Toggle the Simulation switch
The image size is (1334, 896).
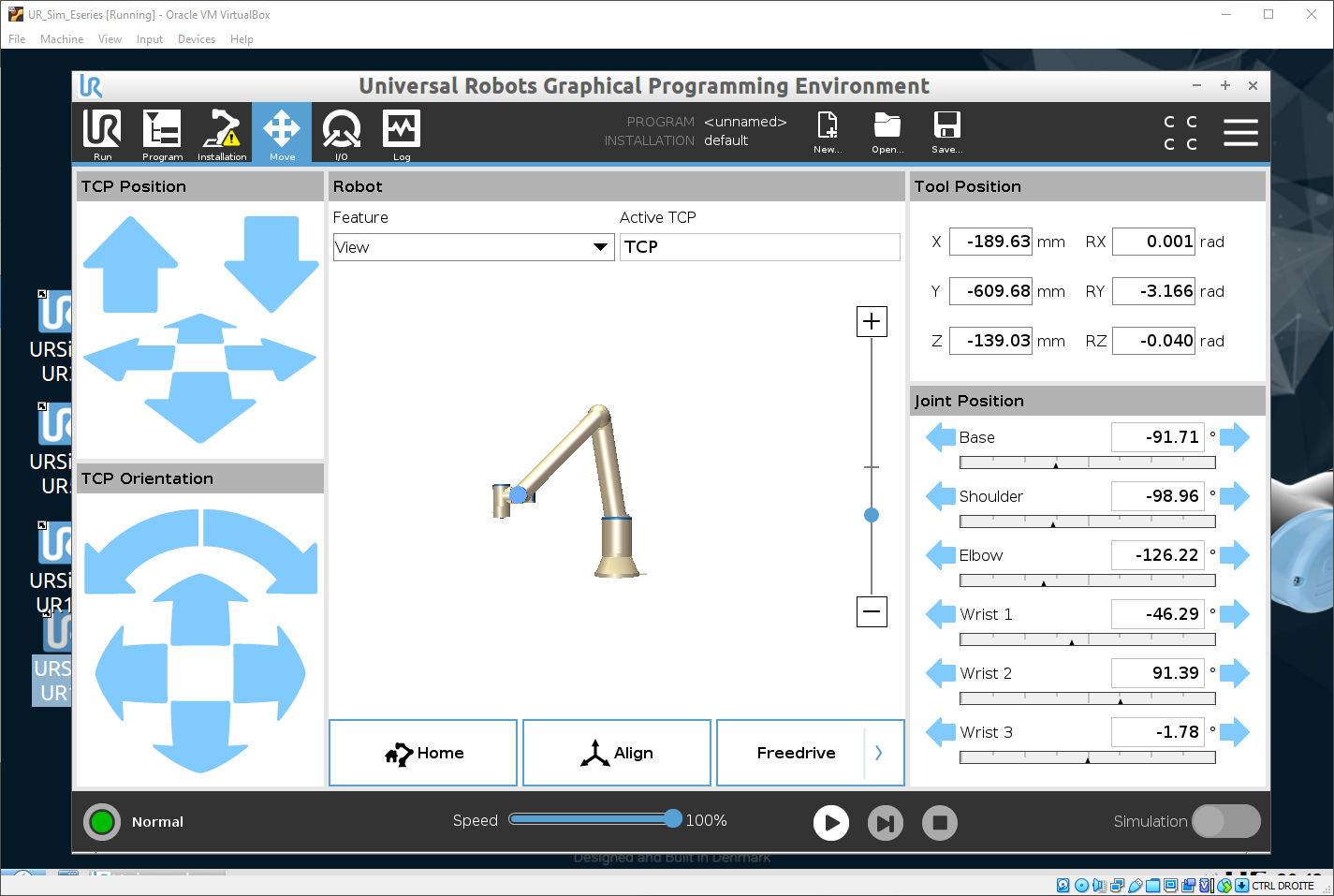1225,821
